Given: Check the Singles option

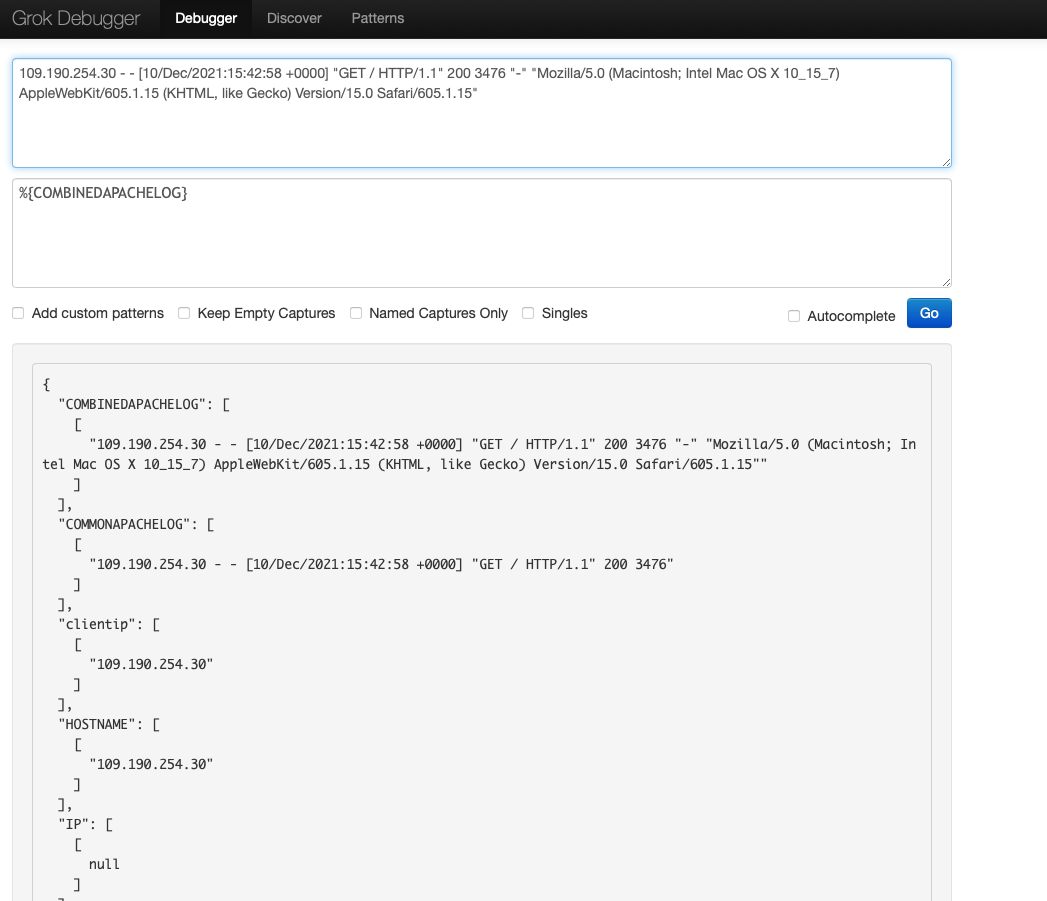Looking at the screenshot, I should pyautogui.click(x=528, y=313).
